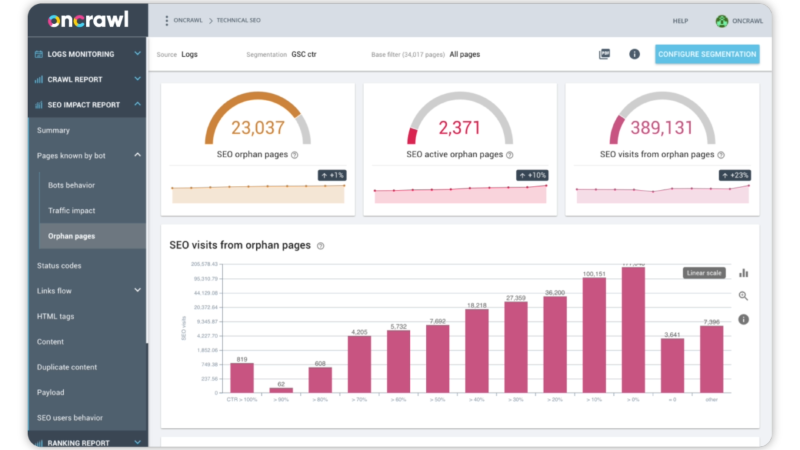Click the magnifier zoom icon on chart
Screen dimensions: 800x450
[743, 296]
